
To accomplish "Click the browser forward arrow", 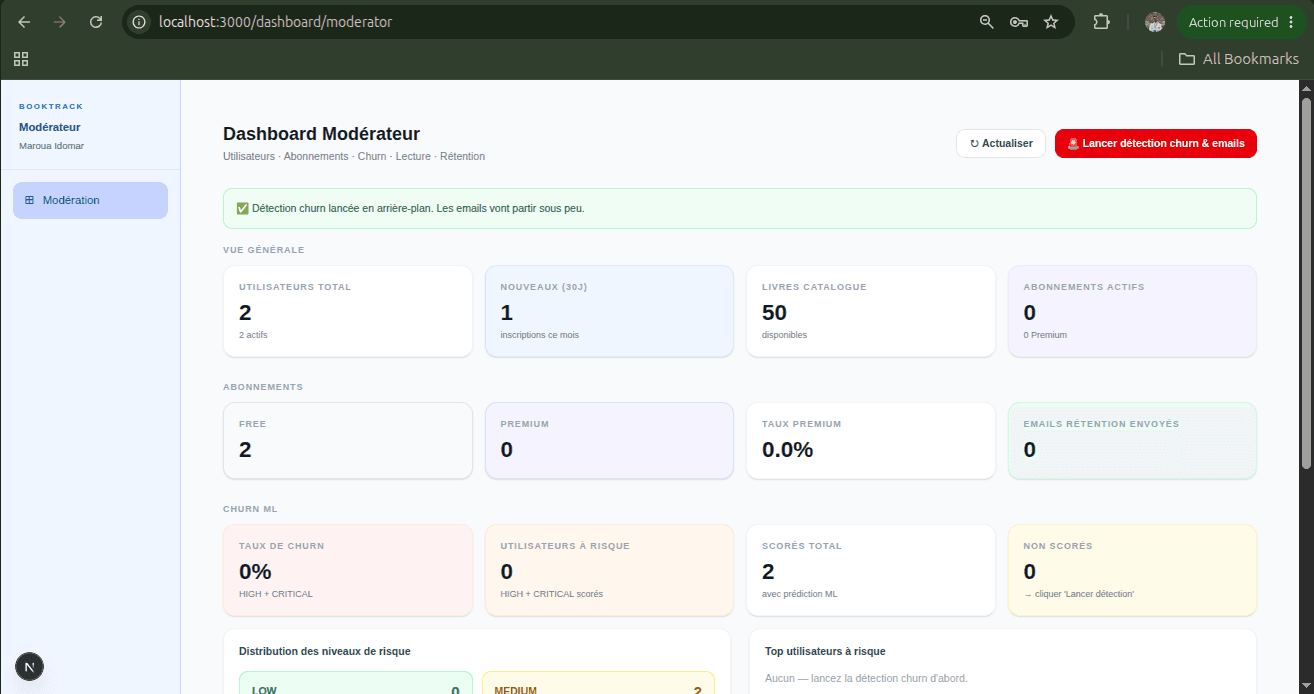I will [60, 22].
